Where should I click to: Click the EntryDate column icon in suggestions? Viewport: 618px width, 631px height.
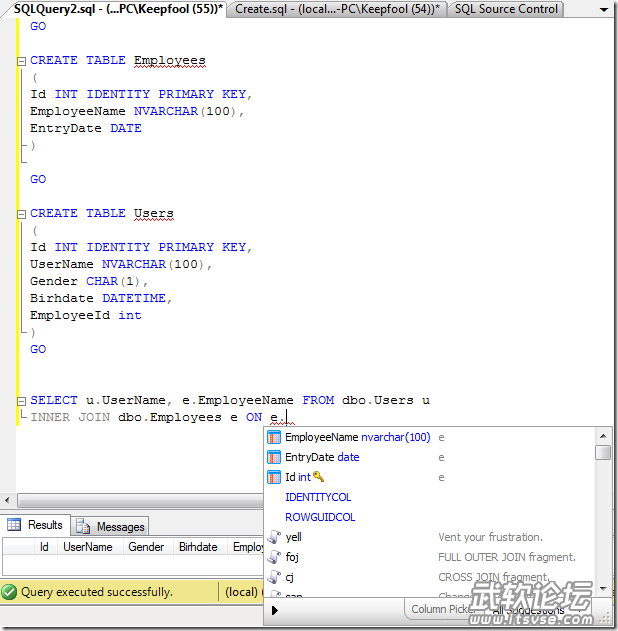(274, 457)
